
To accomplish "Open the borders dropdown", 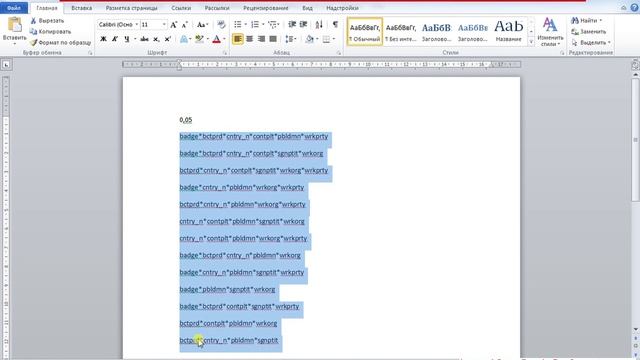I will pos(333,39).
